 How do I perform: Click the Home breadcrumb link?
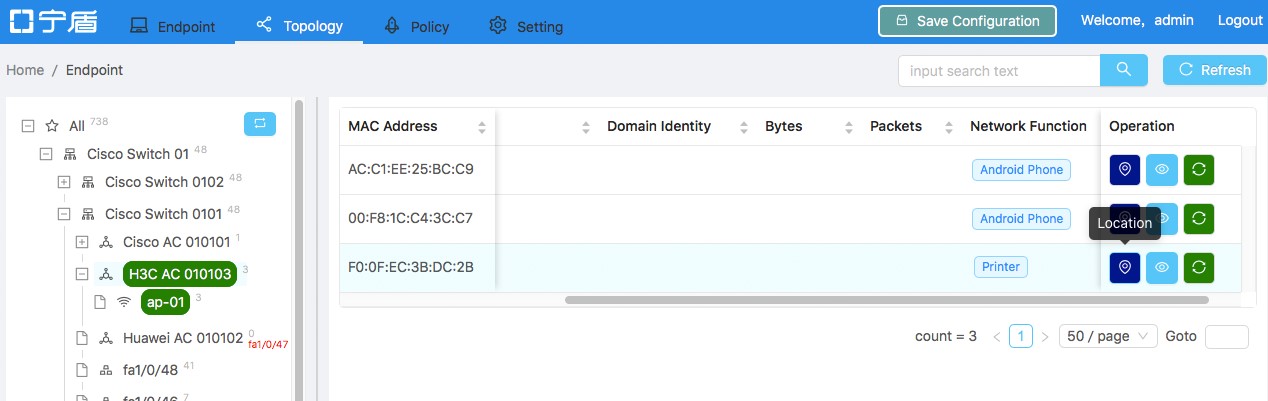(x=25, y=70)
